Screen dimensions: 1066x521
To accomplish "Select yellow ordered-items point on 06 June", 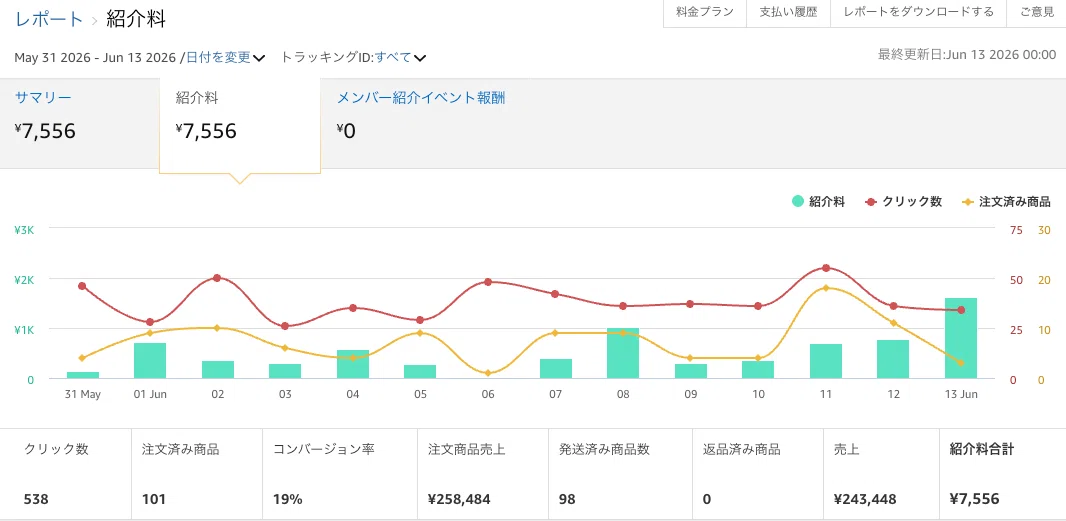I will (487, 373).
